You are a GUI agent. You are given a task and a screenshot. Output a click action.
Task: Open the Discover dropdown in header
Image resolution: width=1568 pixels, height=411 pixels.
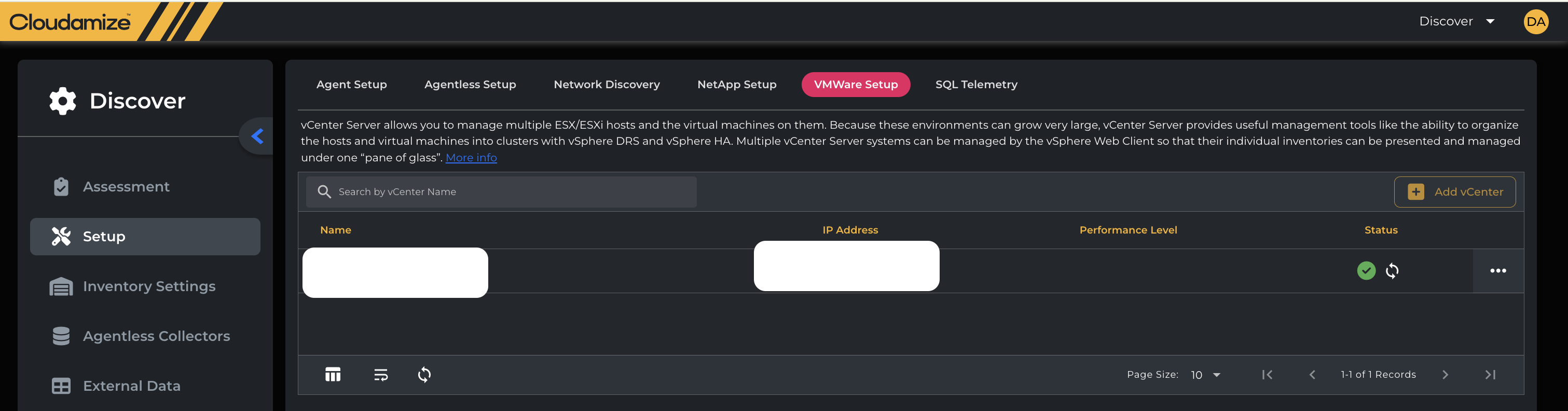pyautogui.click(x=1456, y=21)
